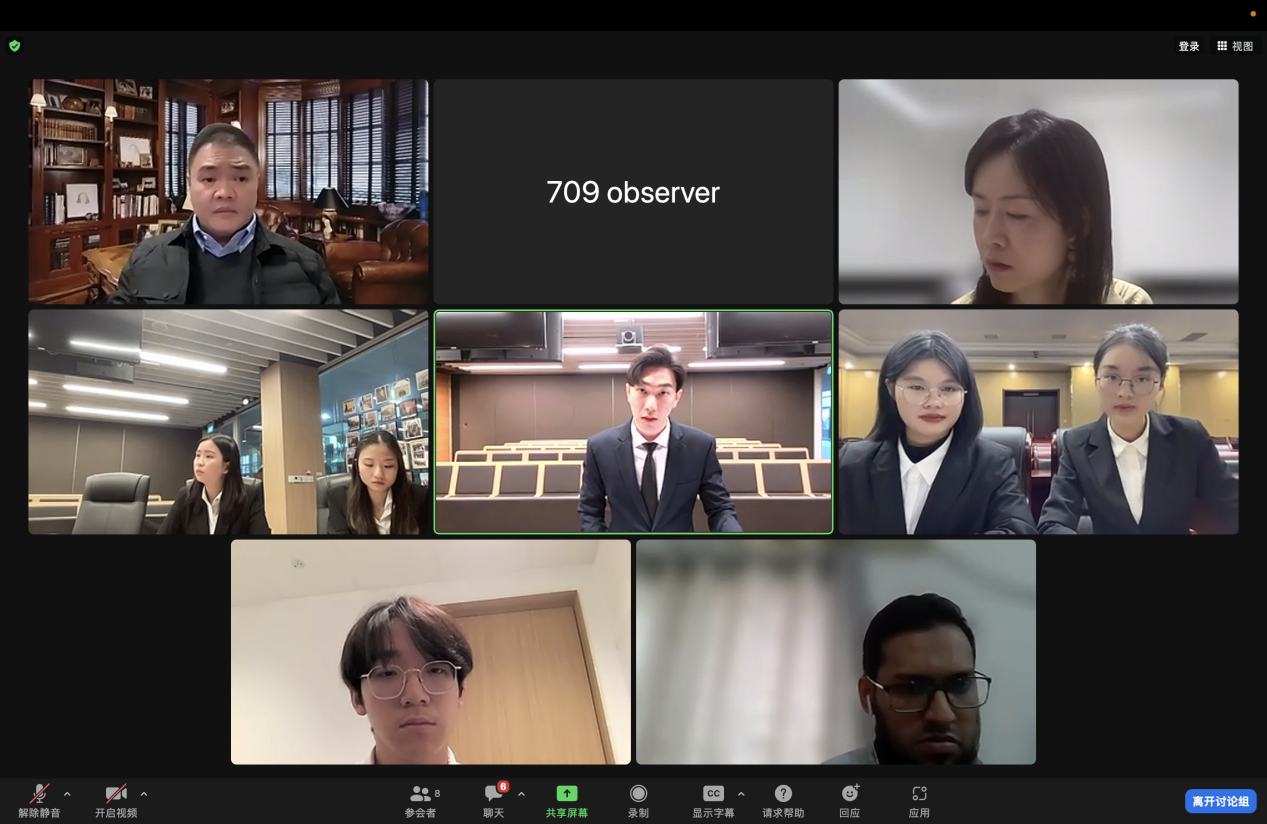
Task: Expand the chat options arrow beside 聊天
Action: coord(521,794)
